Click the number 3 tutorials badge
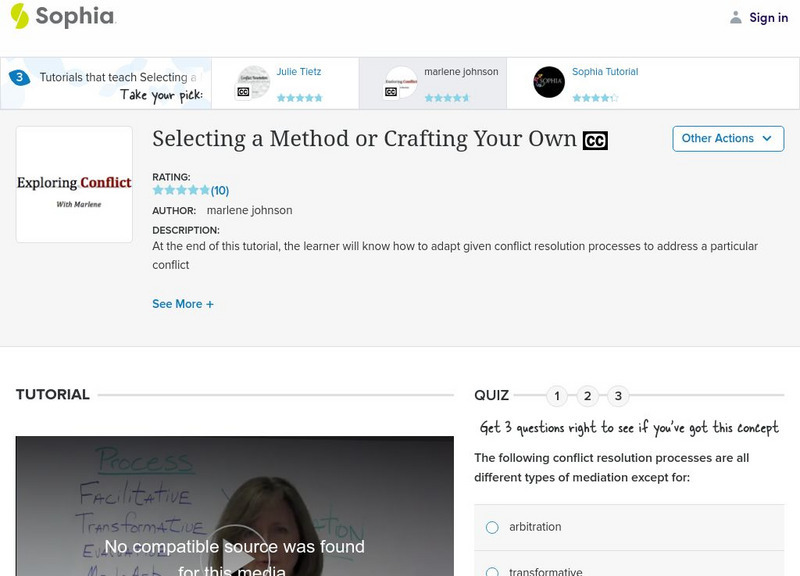This screenshot has height=576, width=800. coord(19,77)
